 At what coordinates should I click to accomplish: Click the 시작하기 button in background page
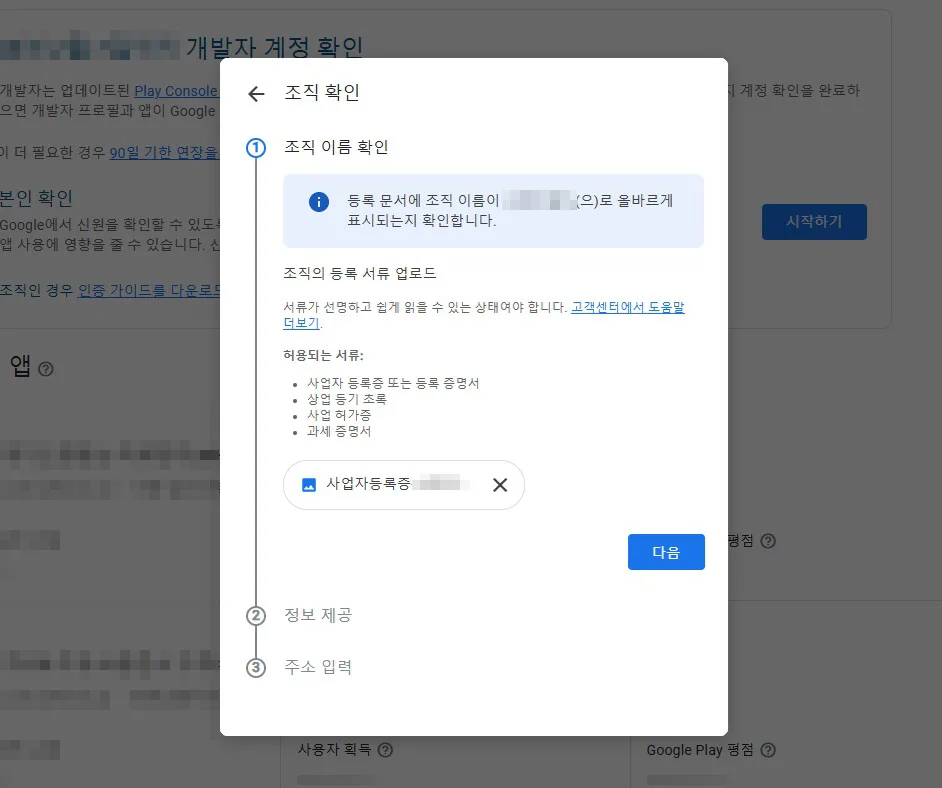[x=814, y=222]
